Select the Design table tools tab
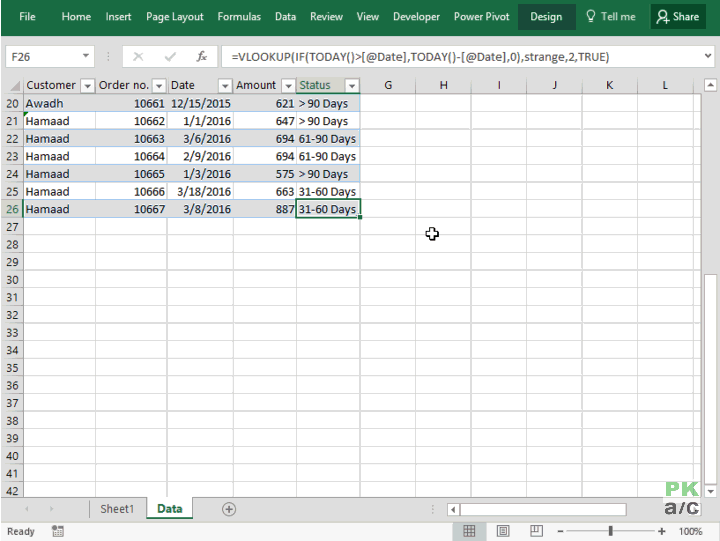The height and width of the screenshot is (541, 720). click(x=546, y=17)
